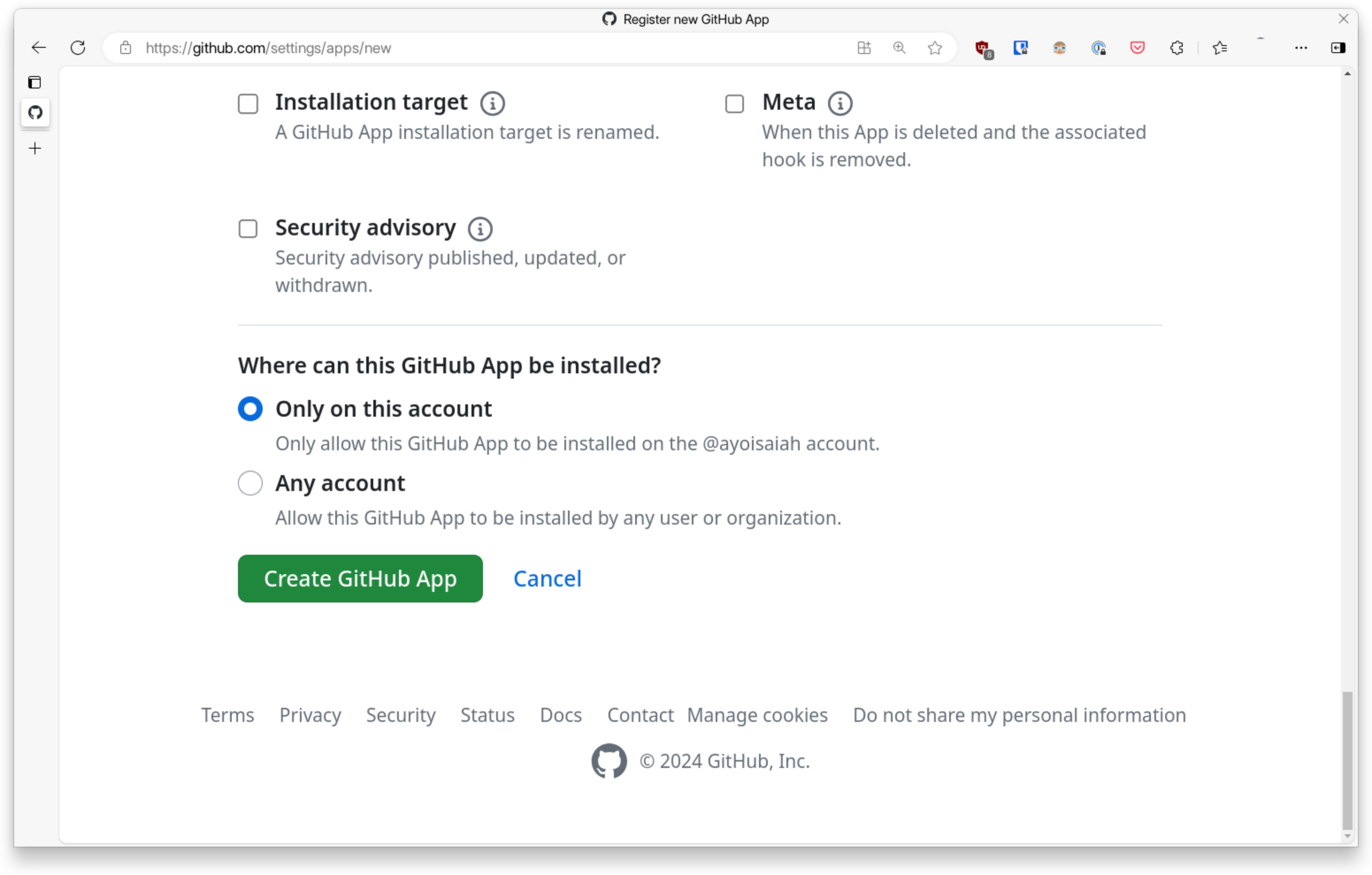This screenshot has width=1372, height=875.
Task: Reload the page with the refresh icon
Action: pyautogui.click(x=78, y=48)
